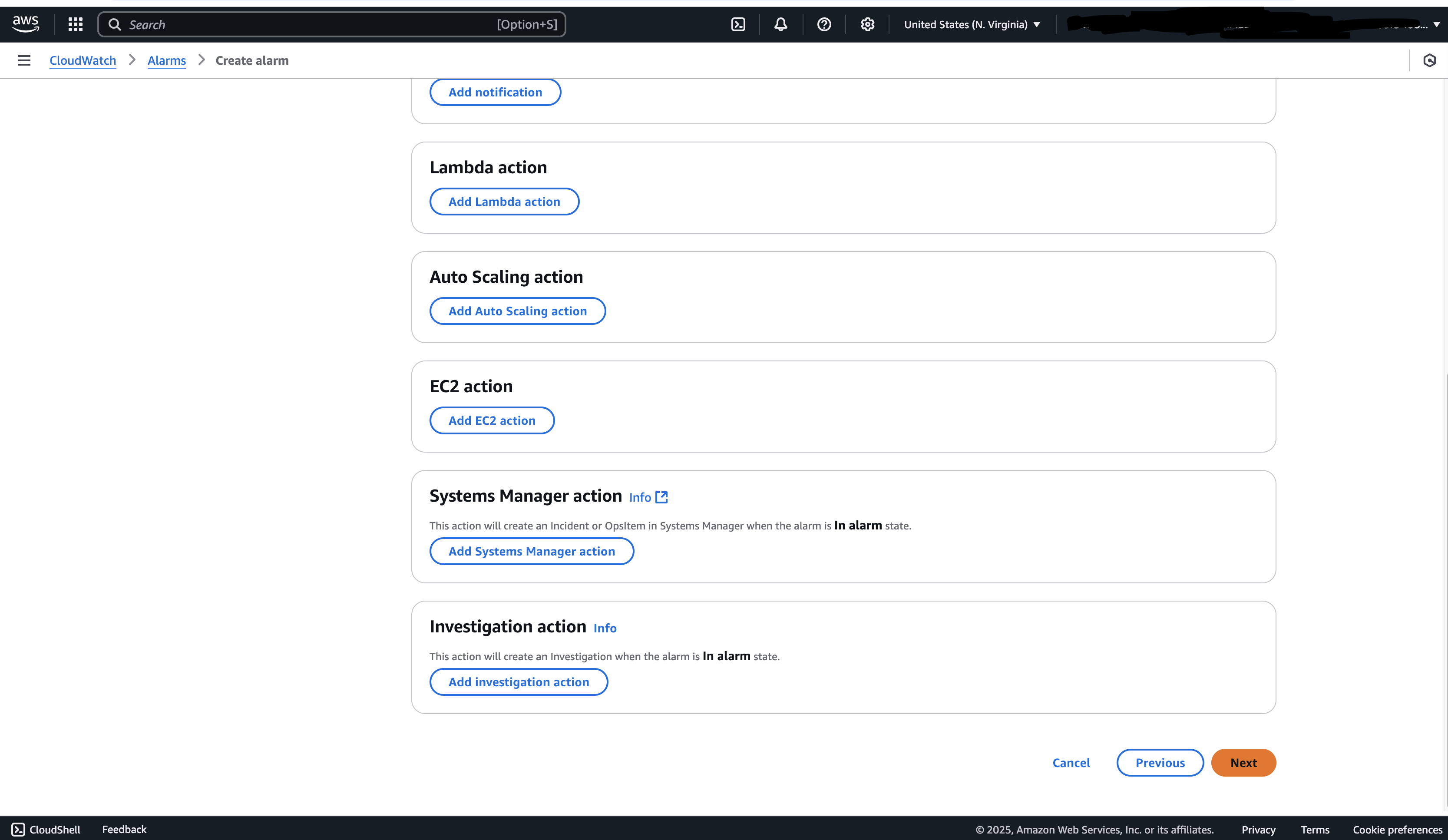1448x840 pixels.
Task: Open the Terms footer link
Action: (1315, 830)
